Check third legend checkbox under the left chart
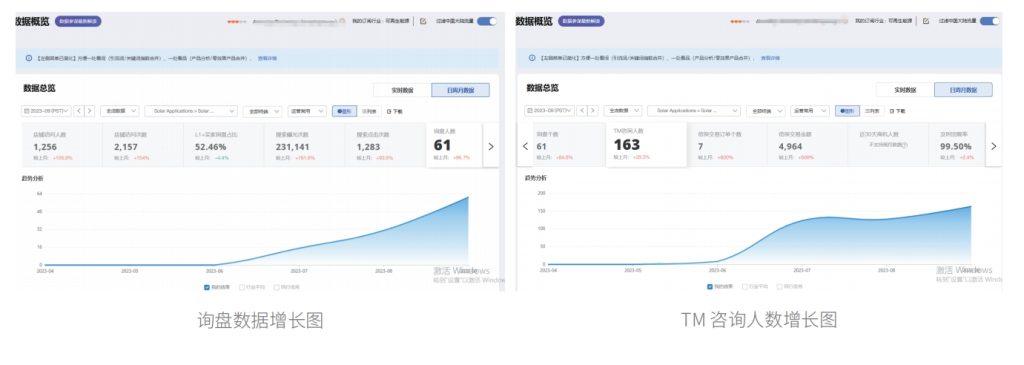 pos(276,287)
